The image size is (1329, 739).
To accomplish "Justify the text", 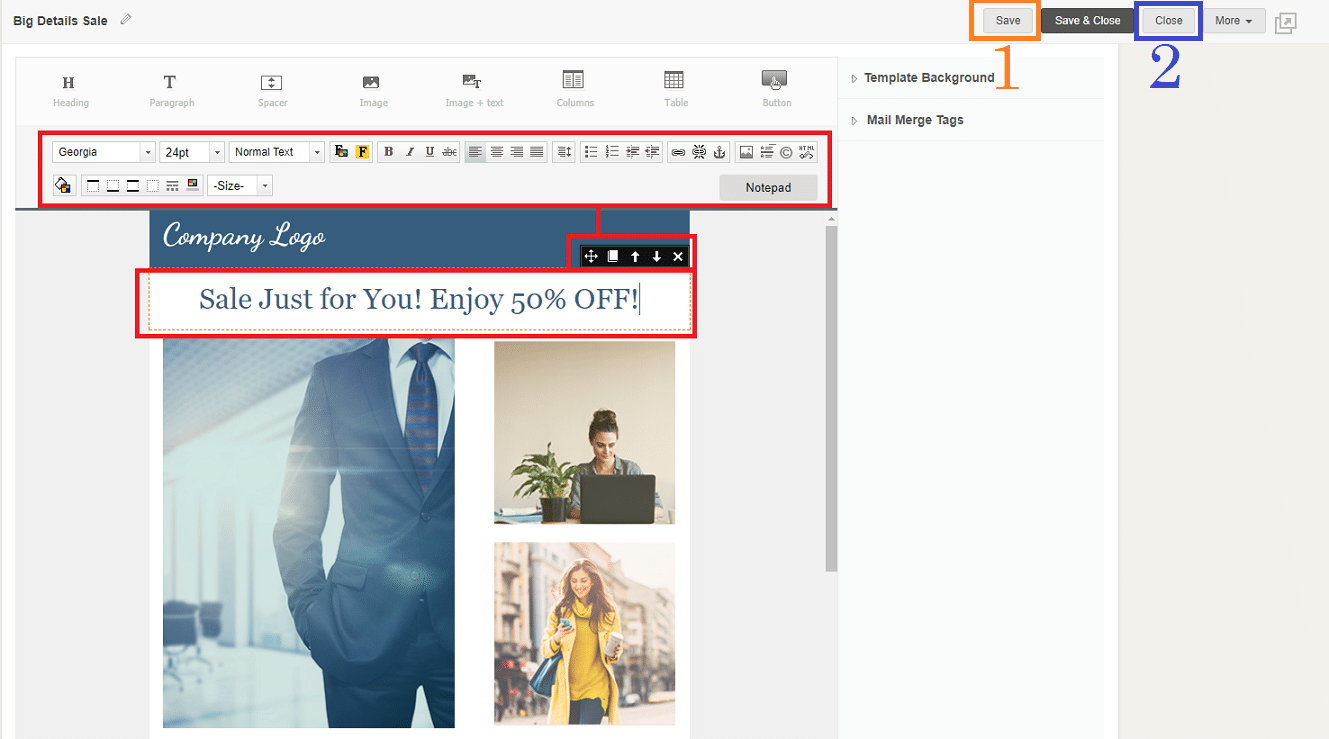I will 537,152.
